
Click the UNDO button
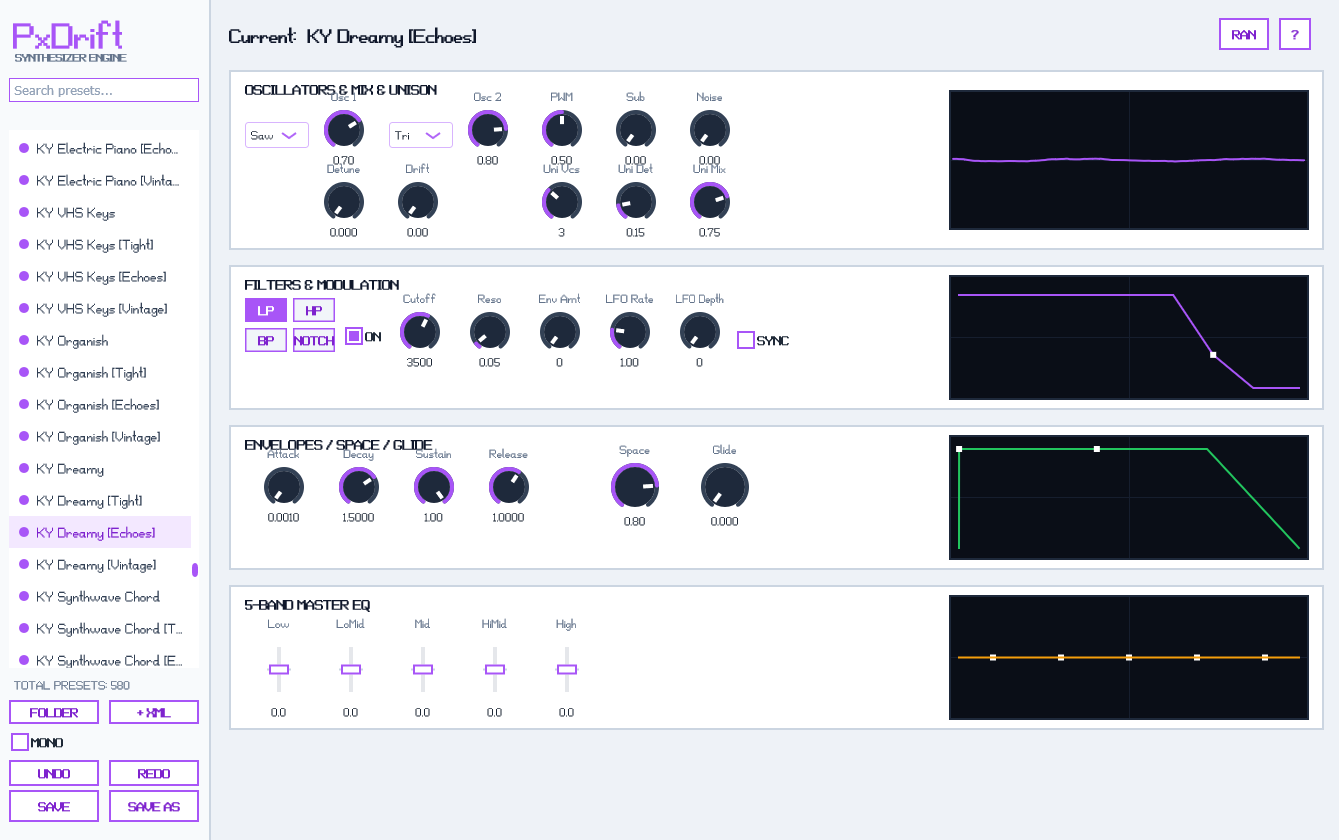(x=54, y=773)
